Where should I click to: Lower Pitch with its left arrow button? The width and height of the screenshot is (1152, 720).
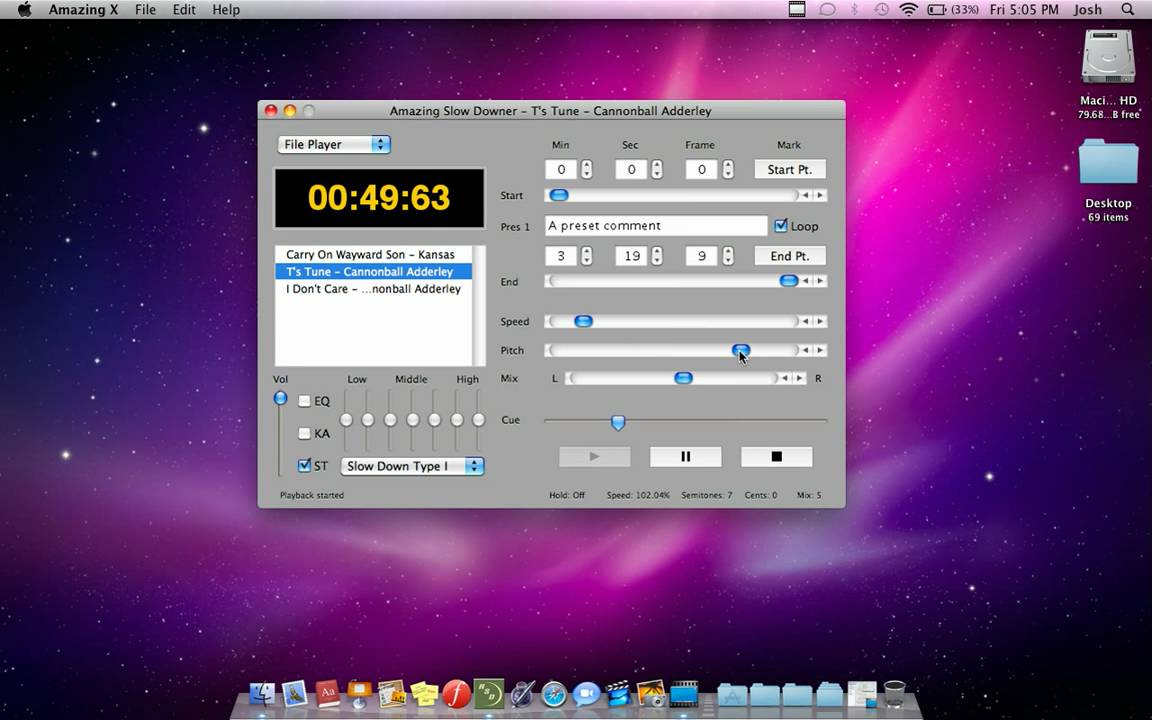pyautogui.click(x=805, y=350)
